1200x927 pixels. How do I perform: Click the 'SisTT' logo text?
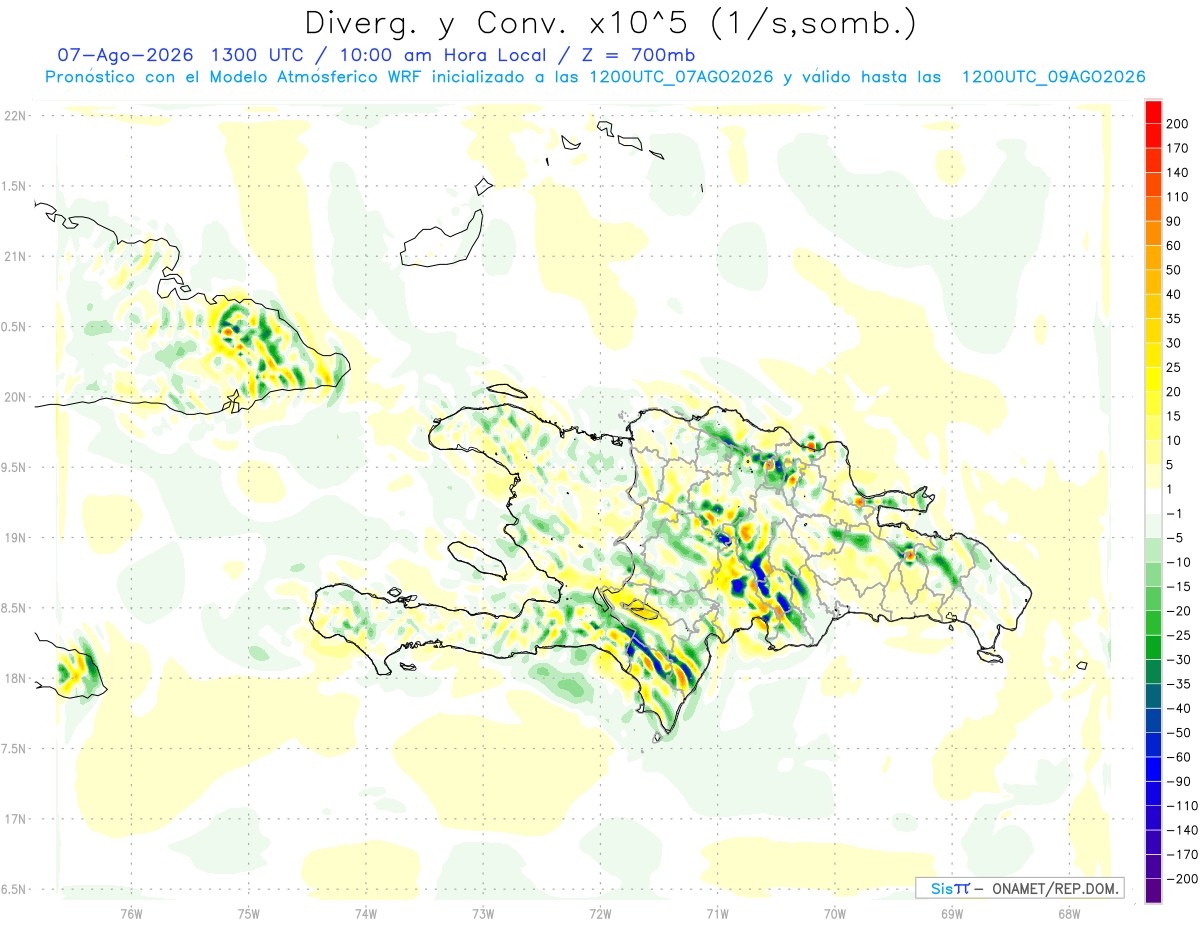949,888
